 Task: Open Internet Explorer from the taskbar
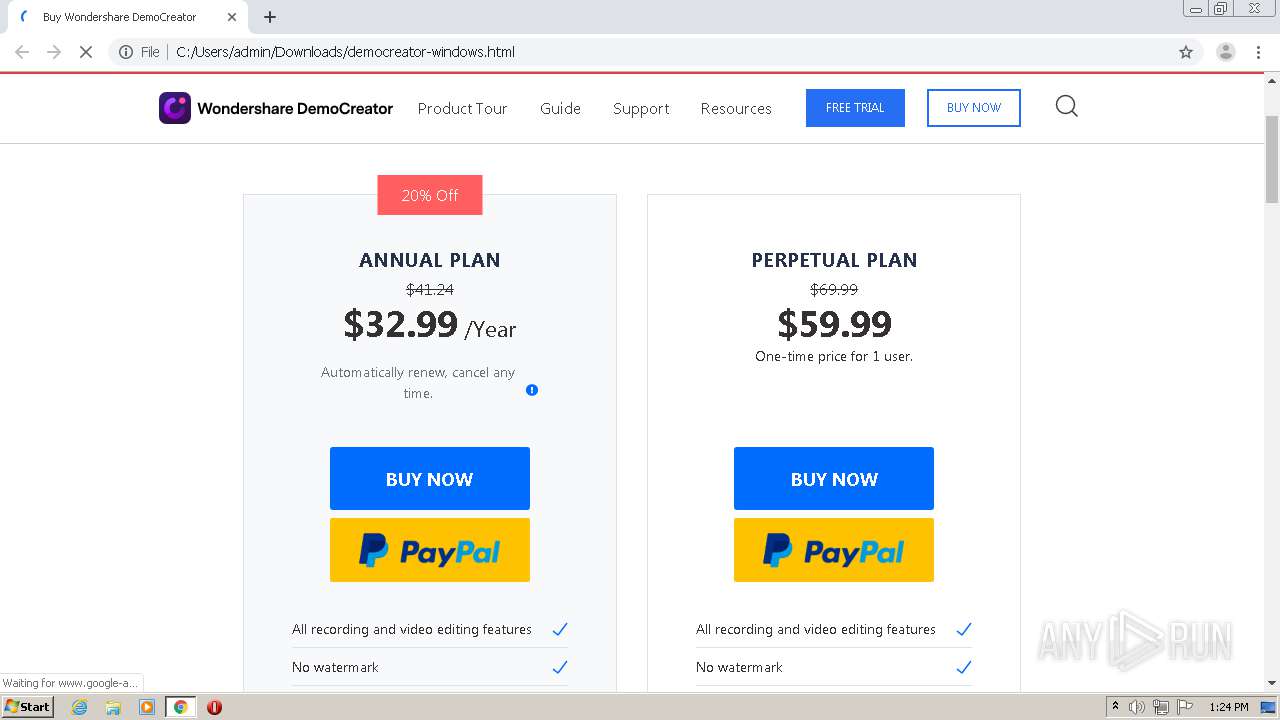(x=79, y=707)
